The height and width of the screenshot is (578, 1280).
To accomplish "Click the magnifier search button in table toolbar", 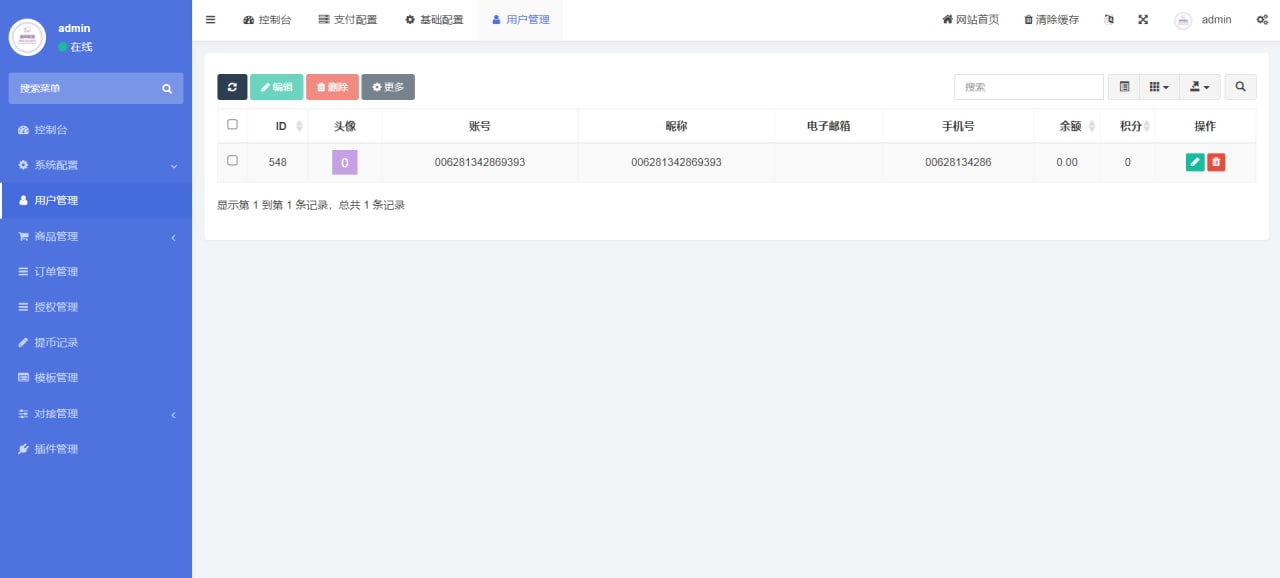I will click(x=1240, y=87).
